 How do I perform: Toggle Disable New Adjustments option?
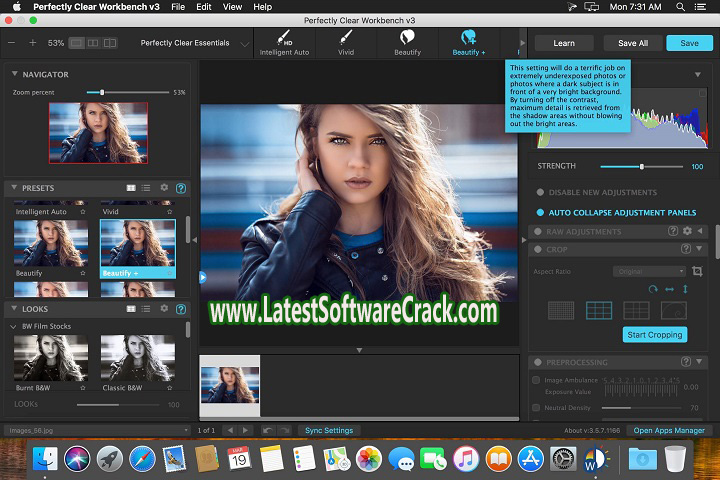coord(541,192)
